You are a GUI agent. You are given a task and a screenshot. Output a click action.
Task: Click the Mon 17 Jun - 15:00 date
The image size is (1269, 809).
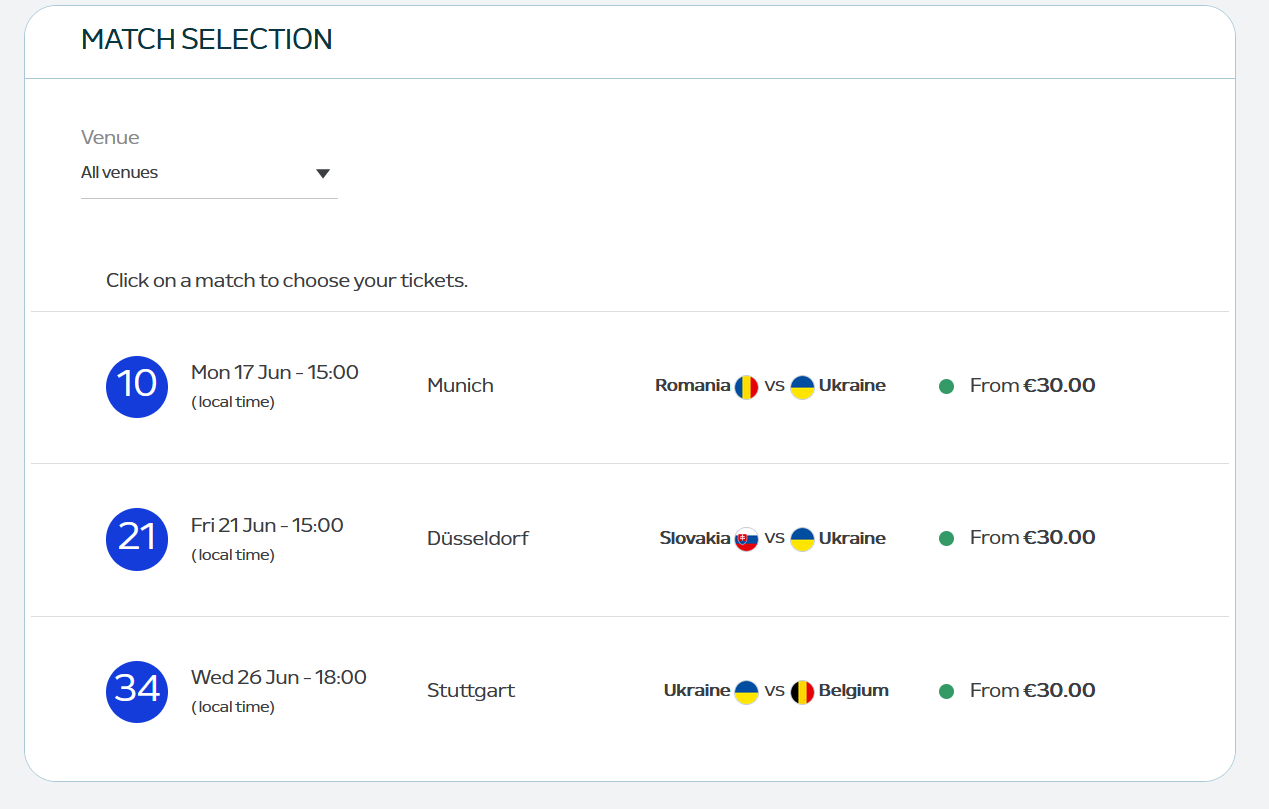tap(275, 372)
